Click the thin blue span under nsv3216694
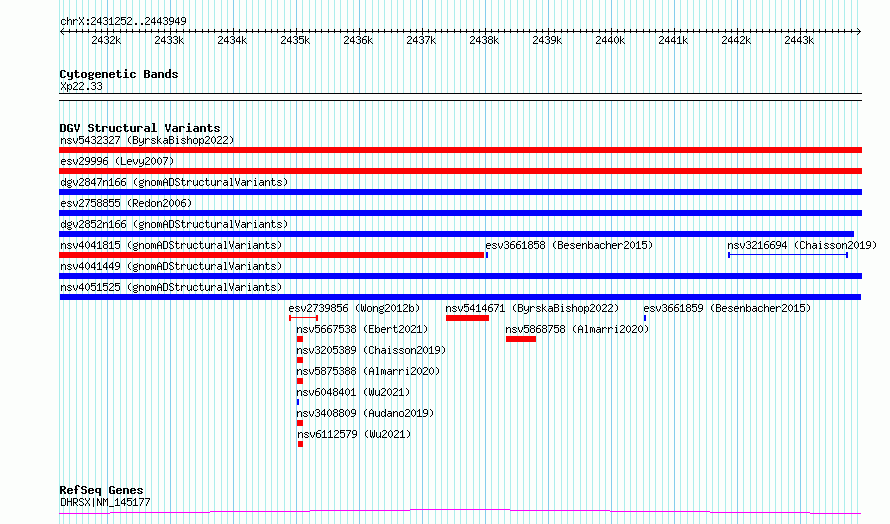The height and width of the screenshot is (524, 890). coord(788,255)
